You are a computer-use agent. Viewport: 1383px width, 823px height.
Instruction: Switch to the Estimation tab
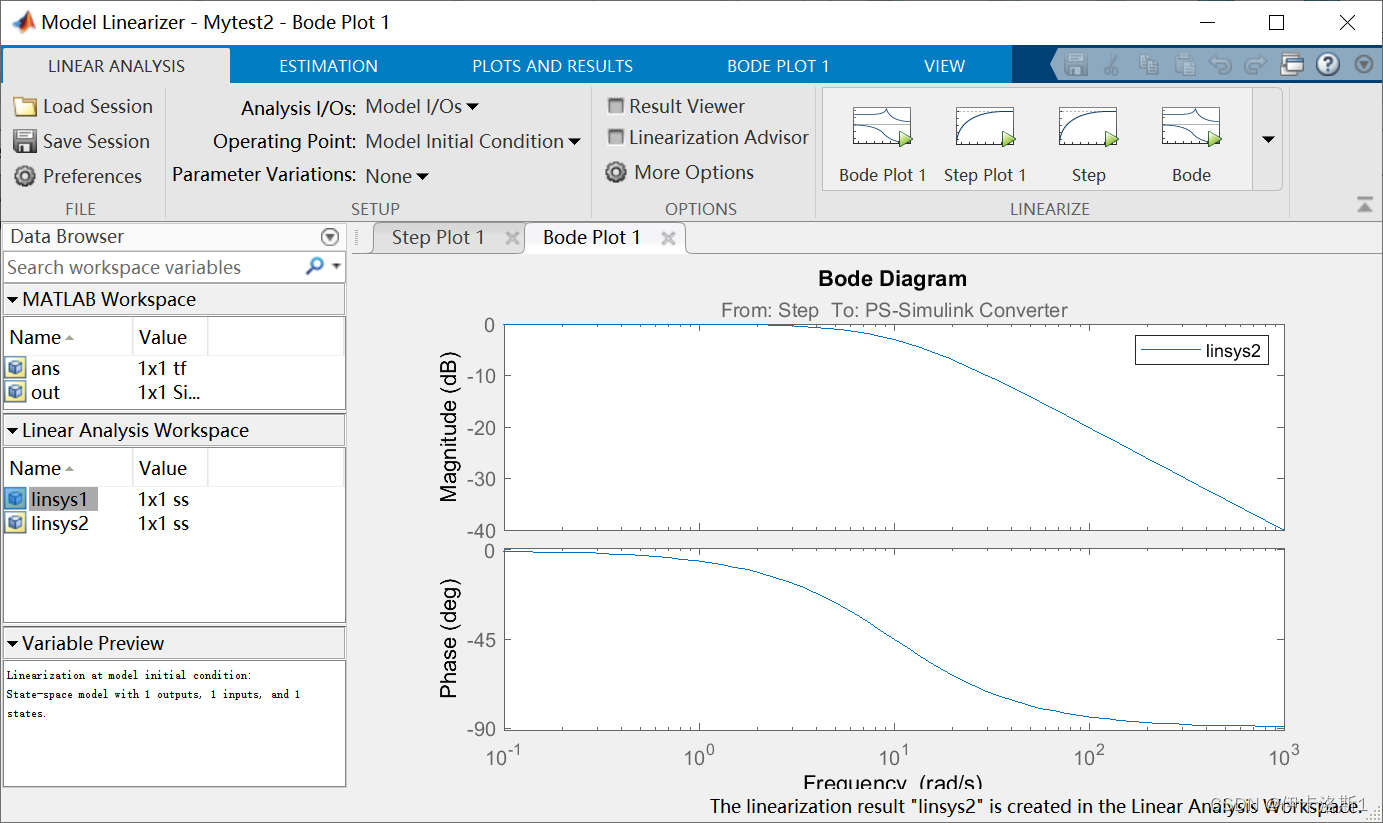click(x=328, y=66)
